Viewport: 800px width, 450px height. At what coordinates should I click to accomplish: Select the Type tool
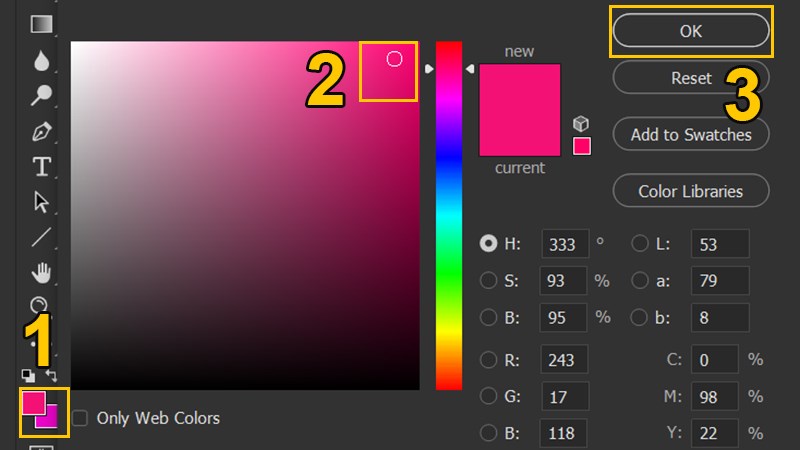(41, 166)
